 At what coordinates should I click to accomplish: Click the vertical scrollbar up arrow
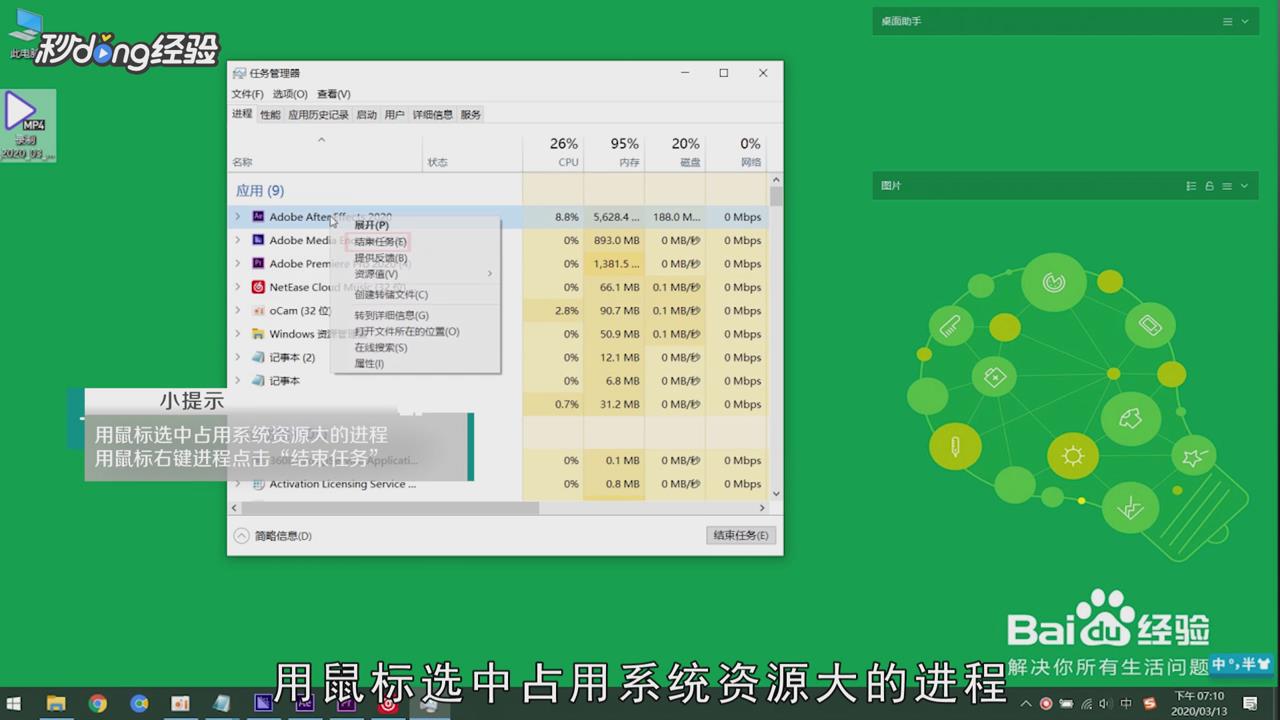[776, 180]
